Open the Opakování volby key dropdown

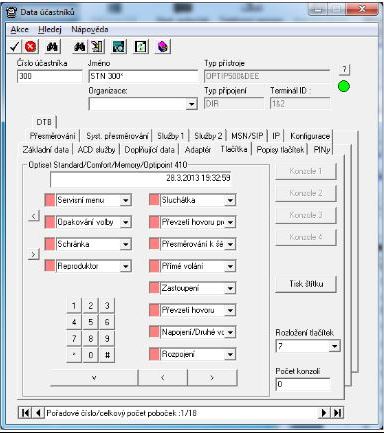click(x=125, y=222)
